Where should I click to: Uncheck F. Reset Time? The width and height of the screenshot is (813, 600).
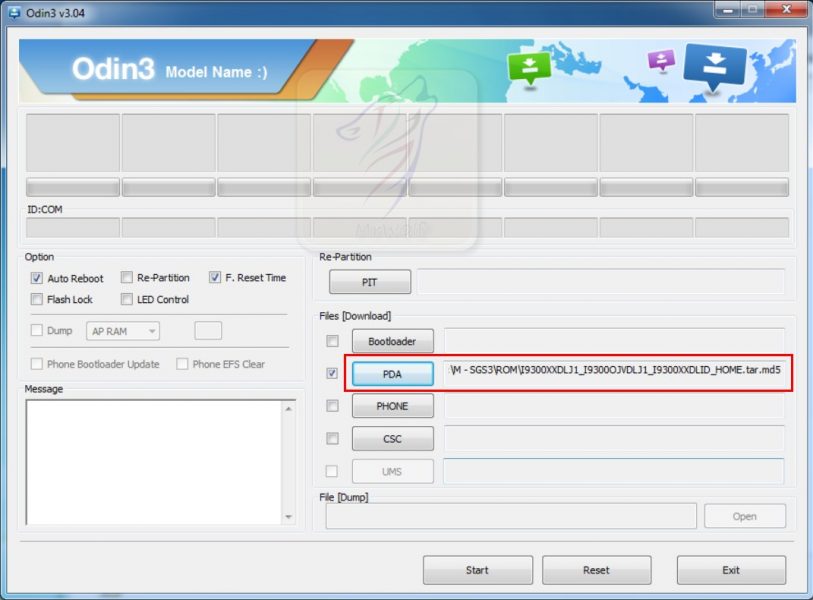pyautogui.click(x=215, y=278)
